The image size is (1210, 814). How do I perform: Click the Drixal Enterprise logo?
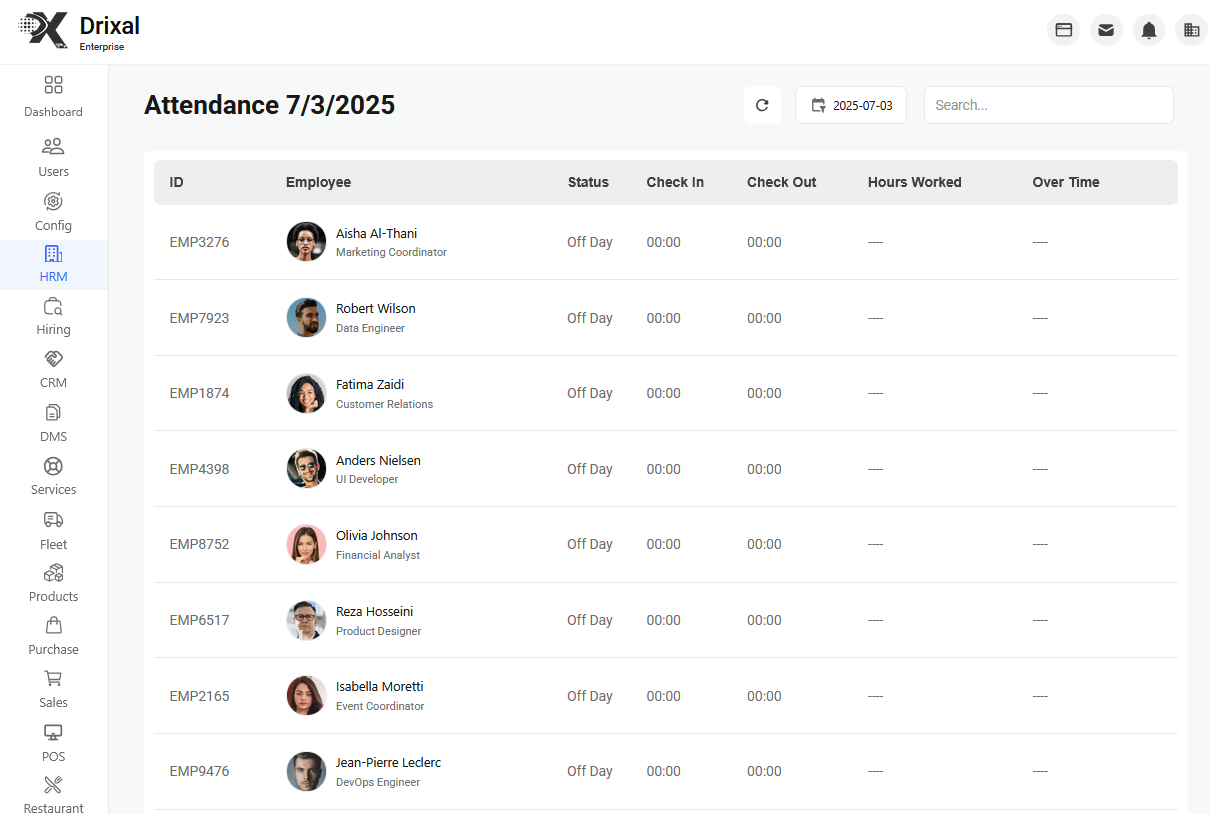click(x=78, y=28)
